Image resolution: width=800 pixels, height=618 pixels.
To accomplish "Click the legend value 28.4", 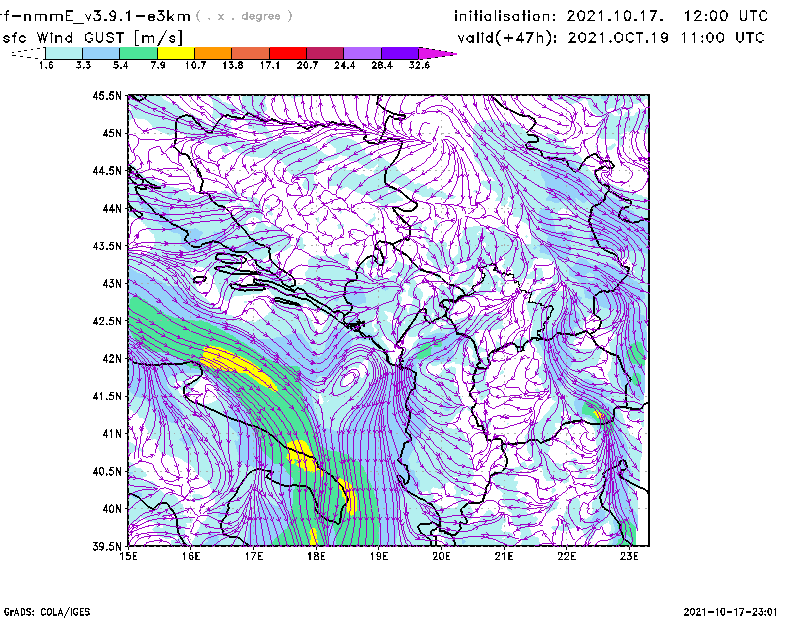I will [382, 65].
